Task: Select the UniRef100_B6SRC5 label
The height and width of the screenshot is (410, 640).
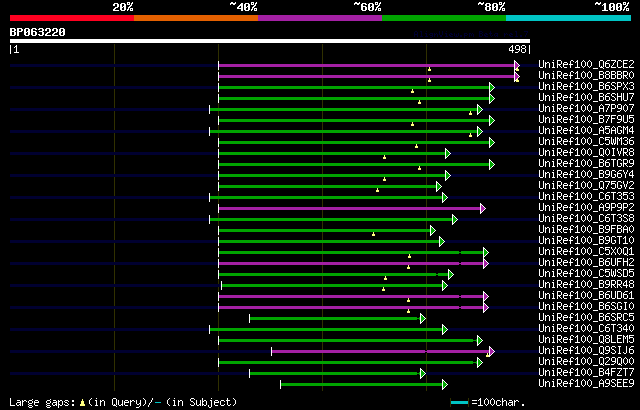Action: tap(586, 318)
